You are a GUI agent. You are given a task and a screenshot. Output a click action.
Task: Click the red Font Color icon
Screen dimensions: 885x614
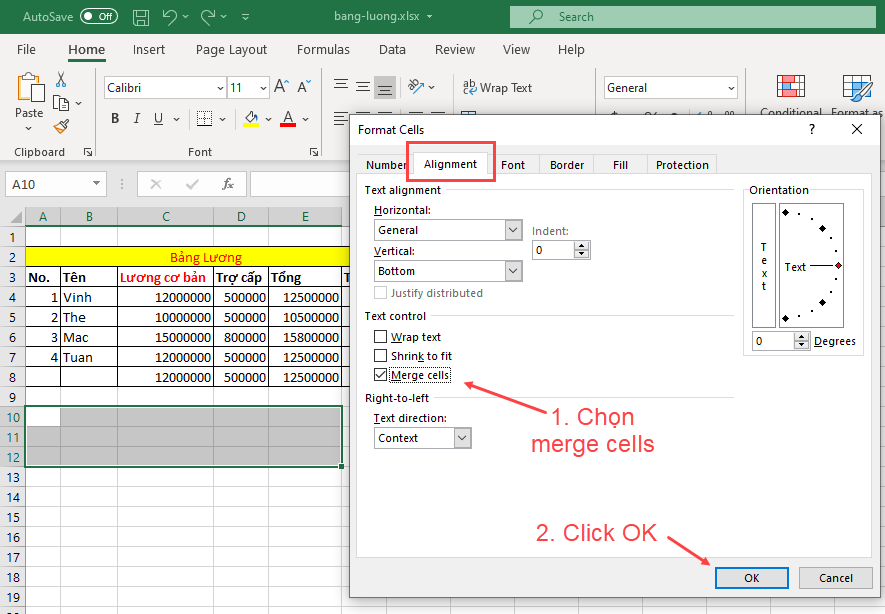[x=288, y=119]
